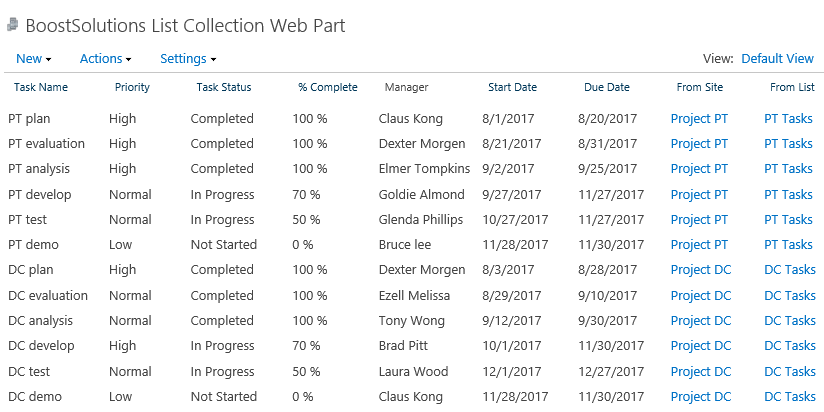Click the % Complete column header
The height and width of the screenshot is (412, 824).
(x=328, y=87)
